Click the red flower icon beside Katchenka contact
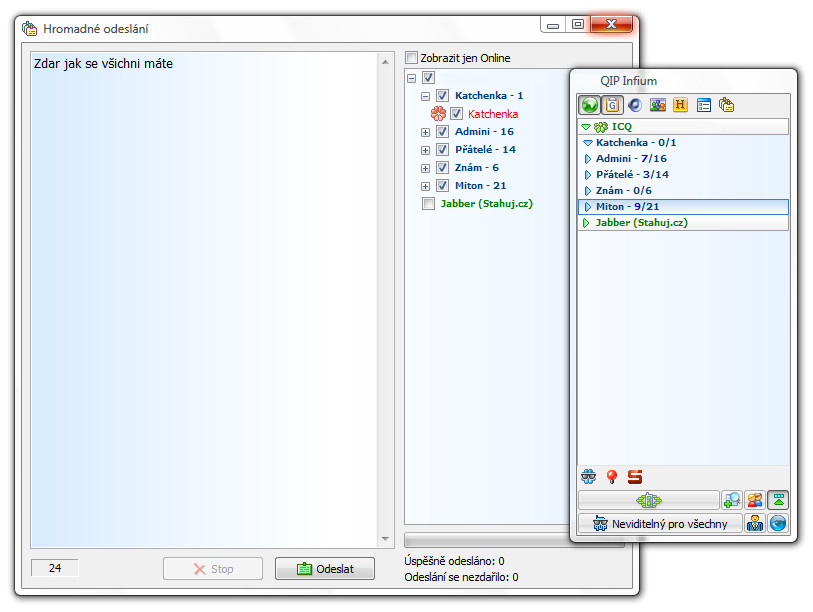This screenshot has height=612, width=813. pyautogui.click(x=438, y=114)
